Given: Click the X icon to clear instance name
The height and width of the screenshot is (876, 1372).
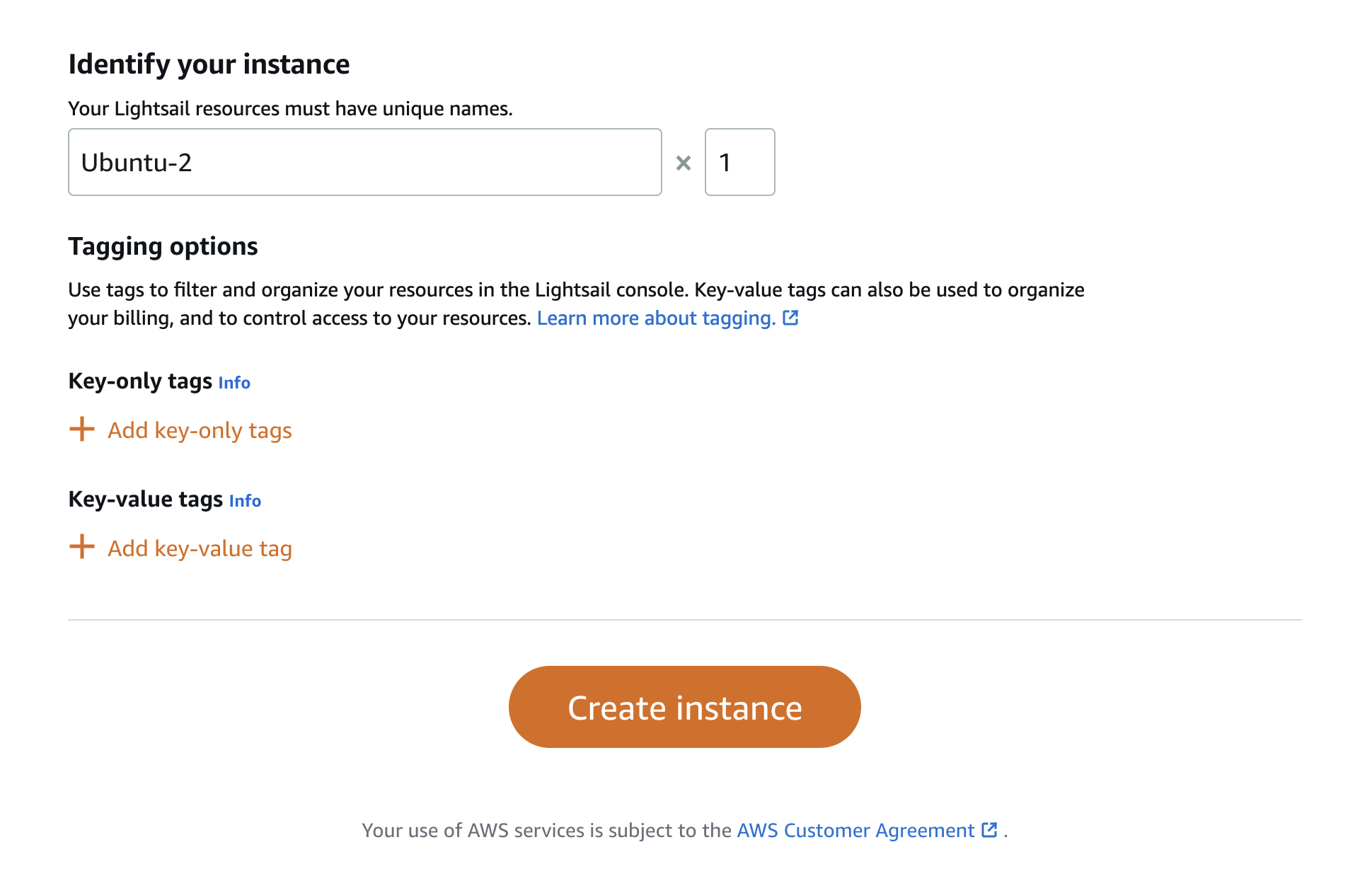Looking at the screenshot, I should (x=684, y=162).
